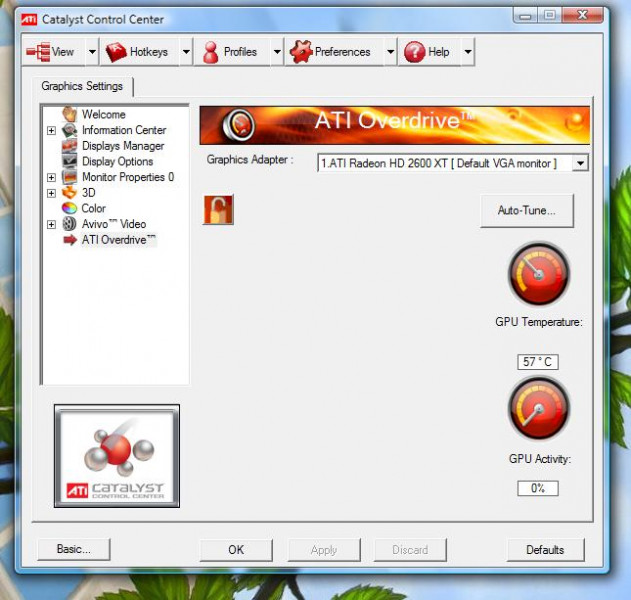Image resolution: width=631 pixels, height=600 pixels.
Task: Select the Graphics Settings tab
Action: click(82, 86)
